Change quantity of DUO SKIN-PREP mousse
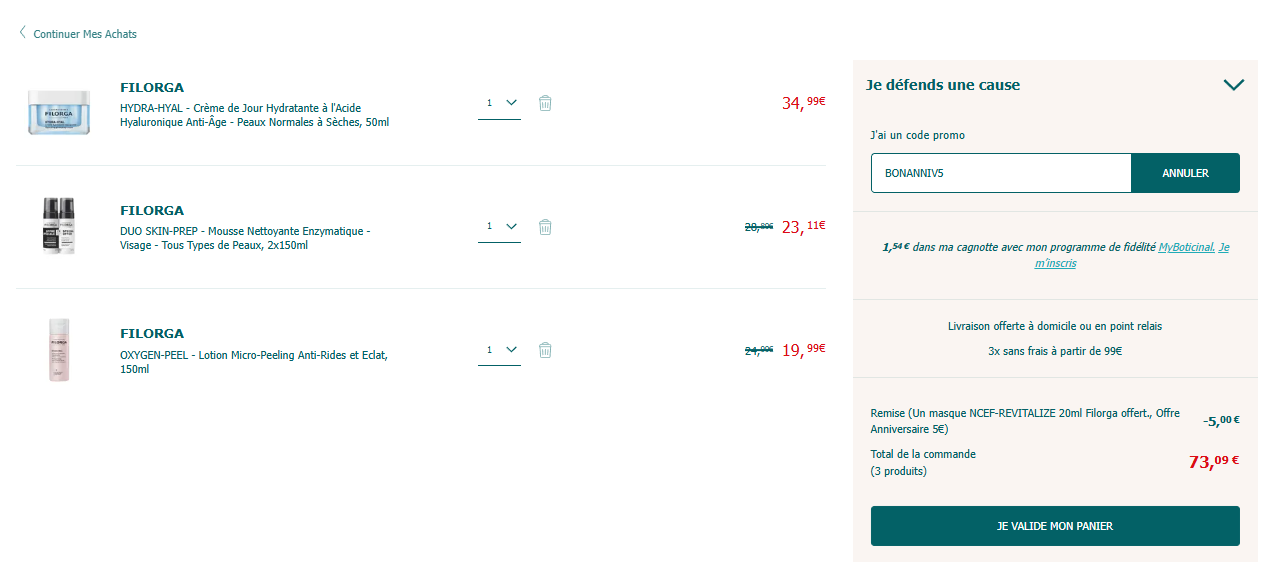 [x=500, y=227]
